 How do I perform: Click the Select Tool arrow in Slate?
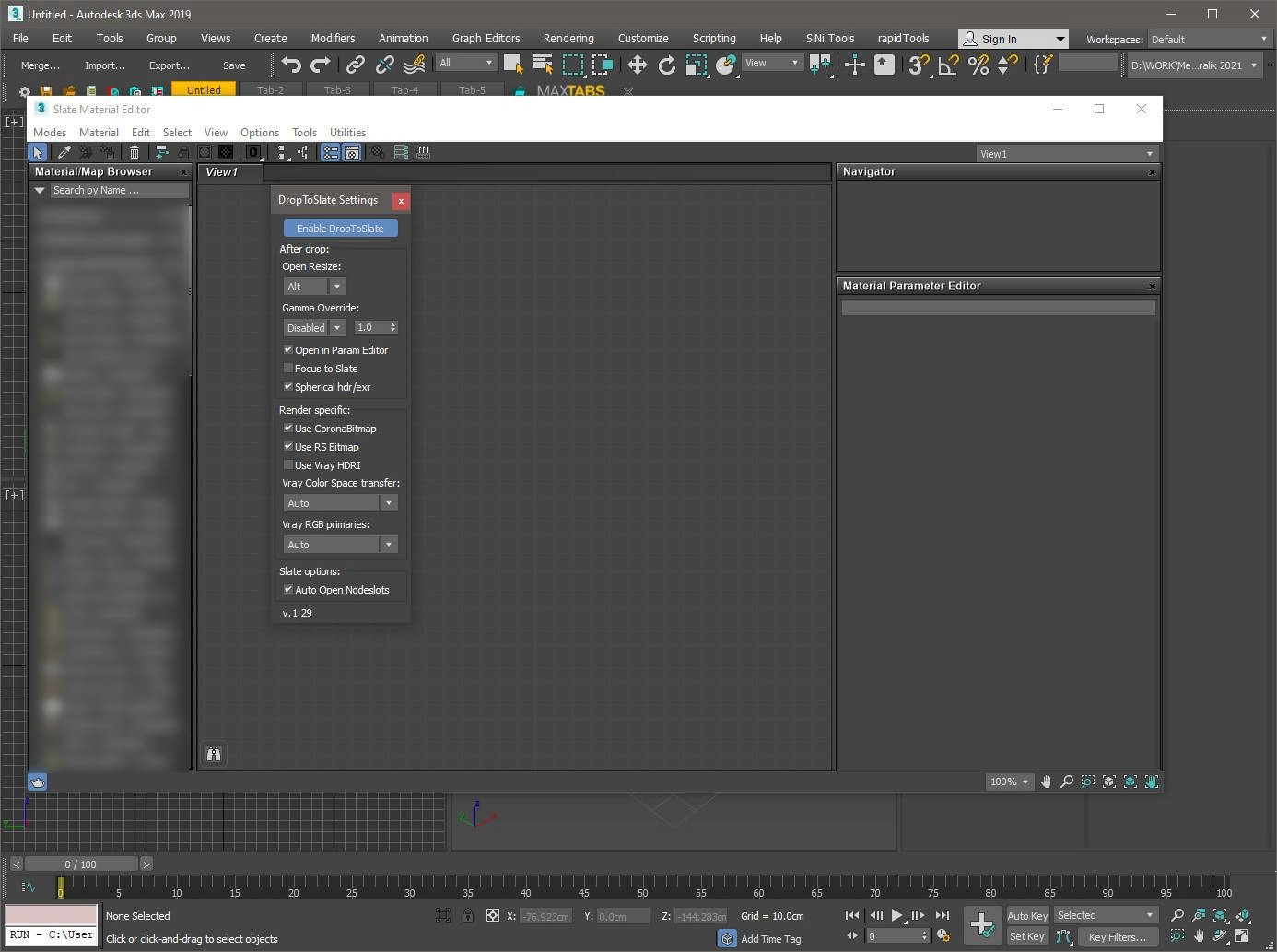(38, 152)
